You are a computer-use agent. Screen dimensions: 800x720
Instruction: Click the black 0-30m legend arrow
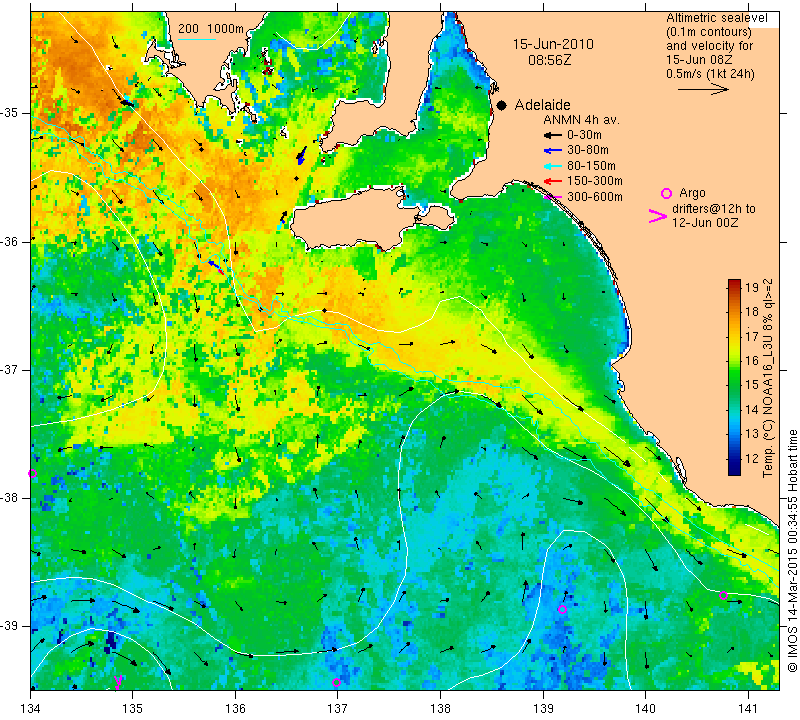(553, 135)
